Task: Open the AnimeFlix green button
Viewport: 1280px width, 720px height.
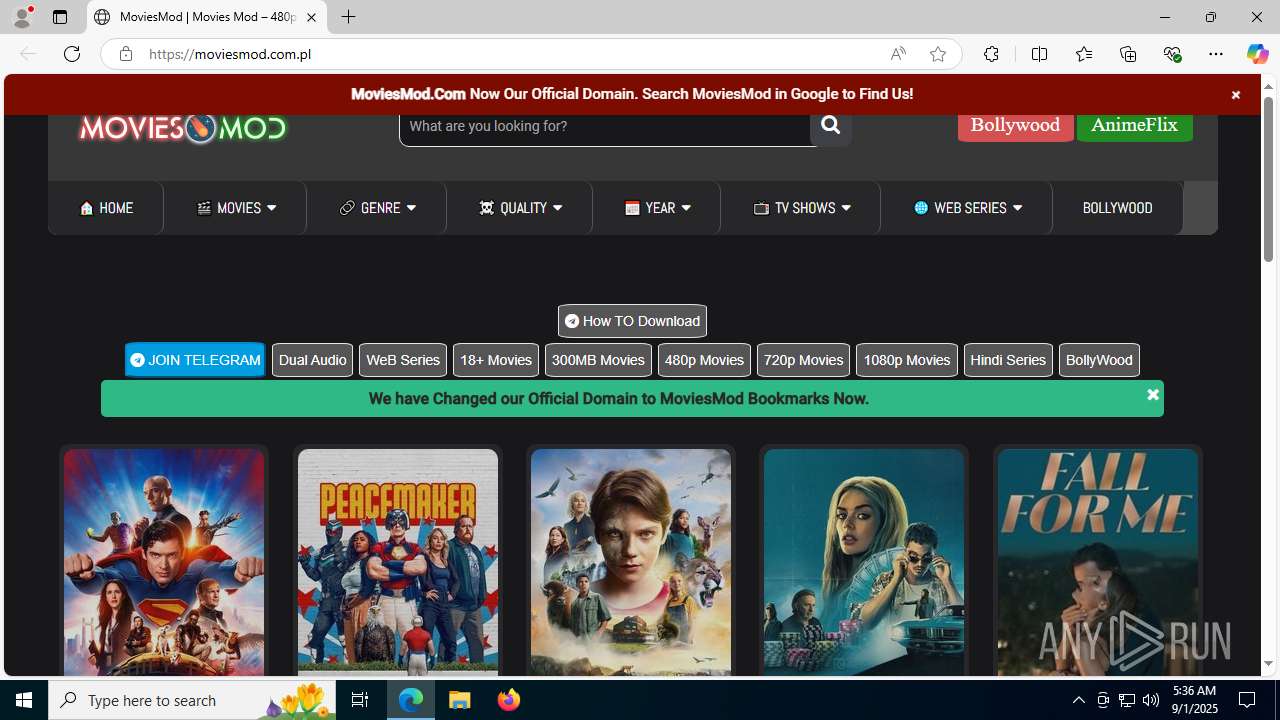Action: (1134, 126)
